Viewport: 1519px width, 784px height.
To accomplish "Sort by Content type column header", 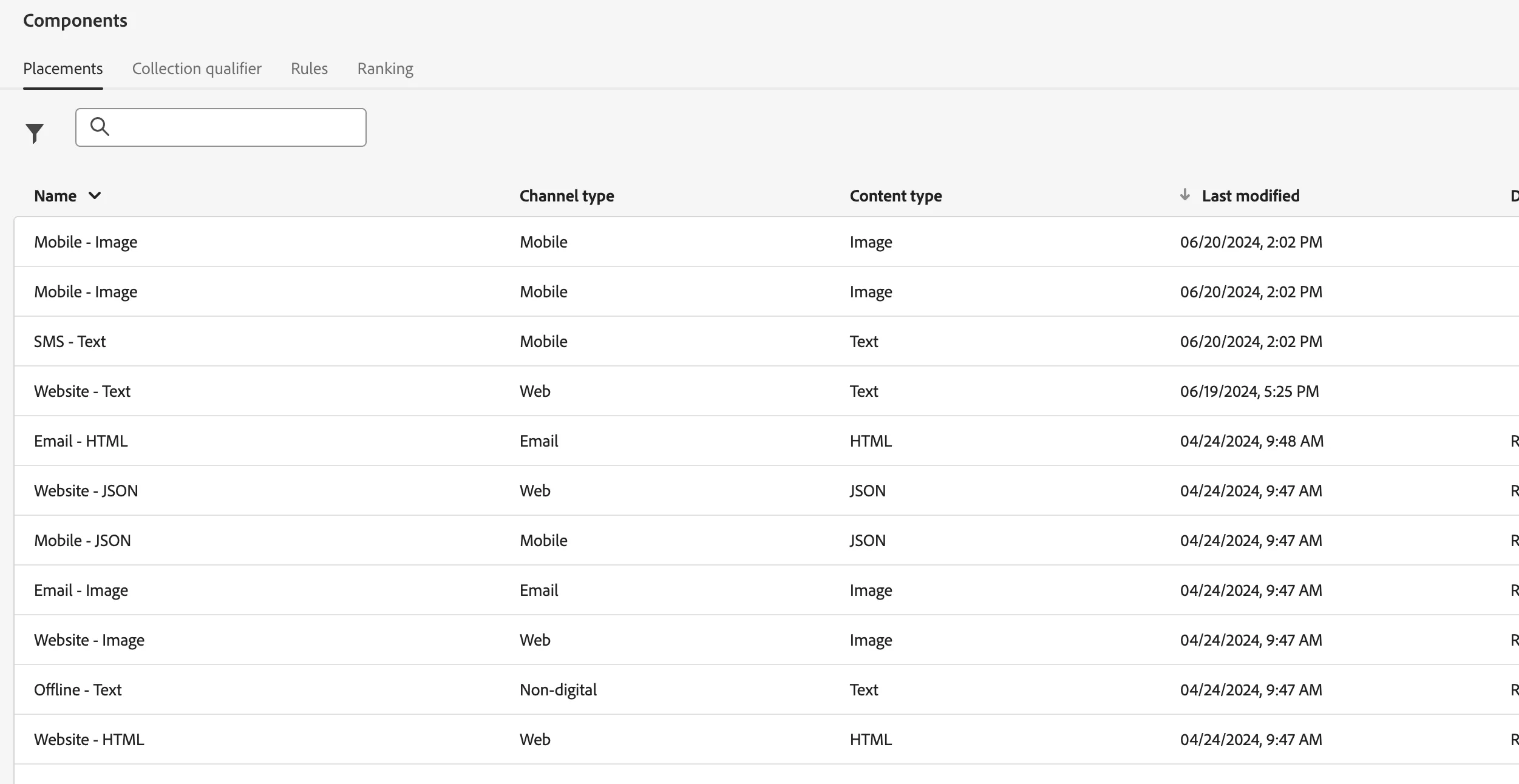I will tap(895, 195).
